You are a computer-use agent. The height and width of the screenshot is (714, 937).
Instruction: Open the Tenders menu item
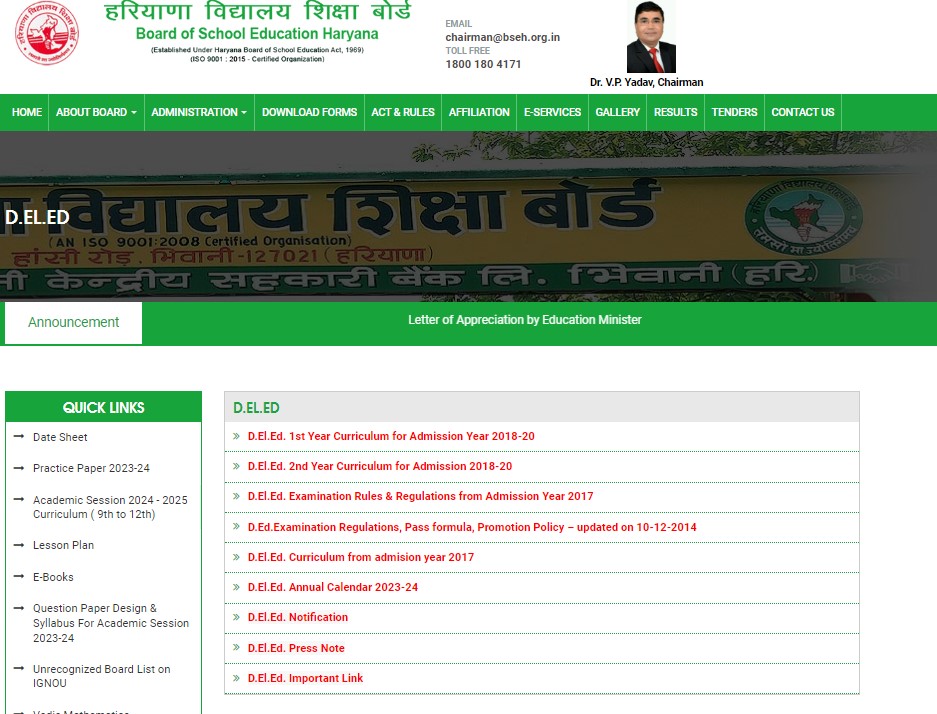click(734, 112)
